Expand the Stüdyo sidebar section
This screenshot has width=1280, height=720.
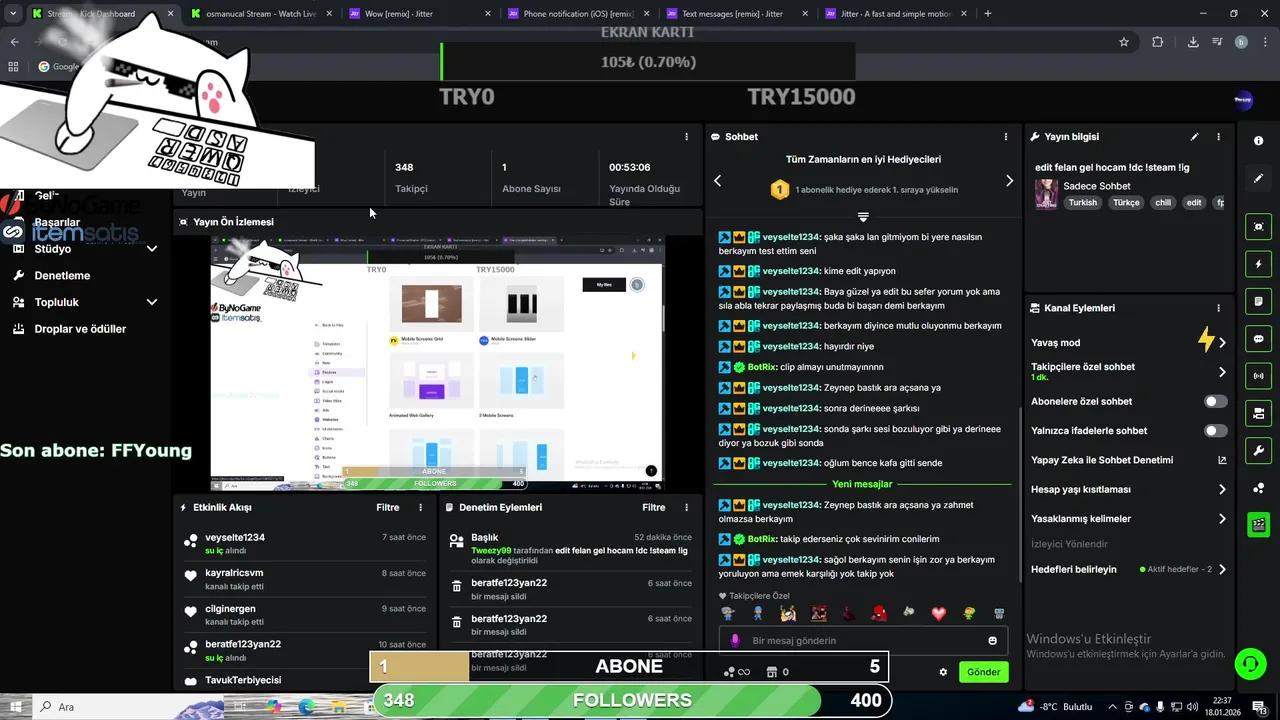[x=152, y=249]
